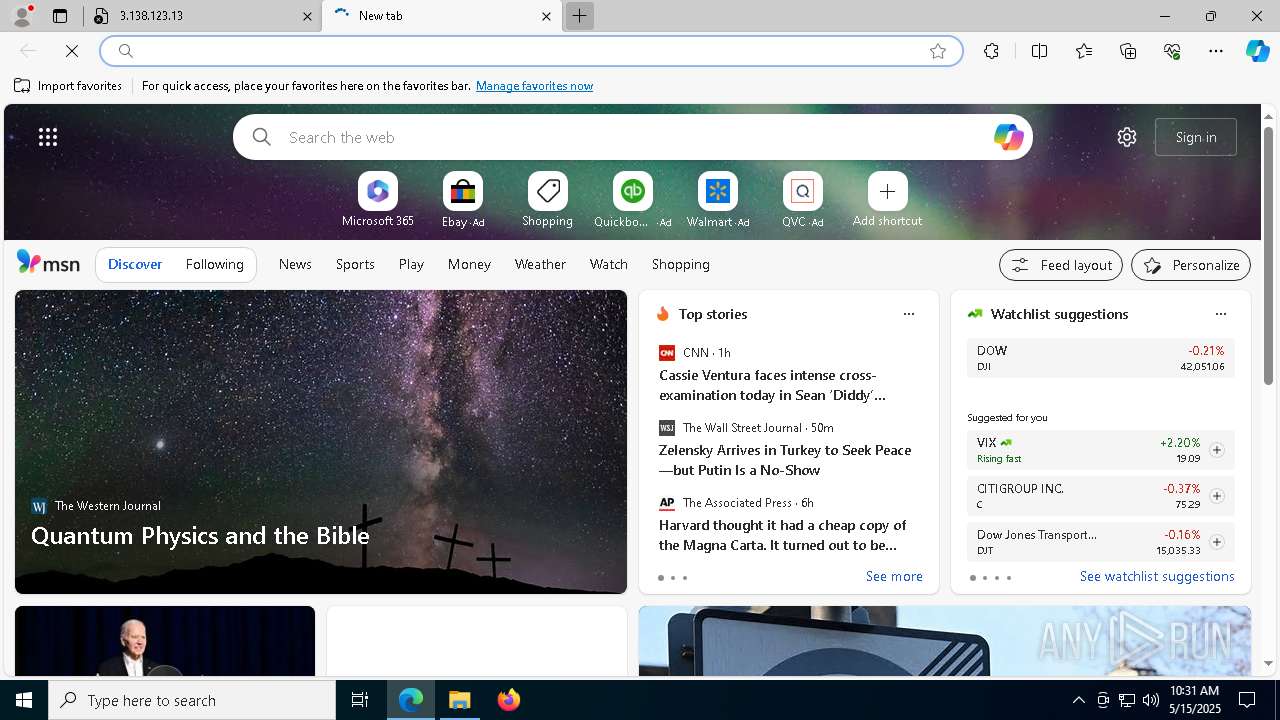Open Copilot sidebar icon
1280x720 pixels.
tap(1258, 51)
